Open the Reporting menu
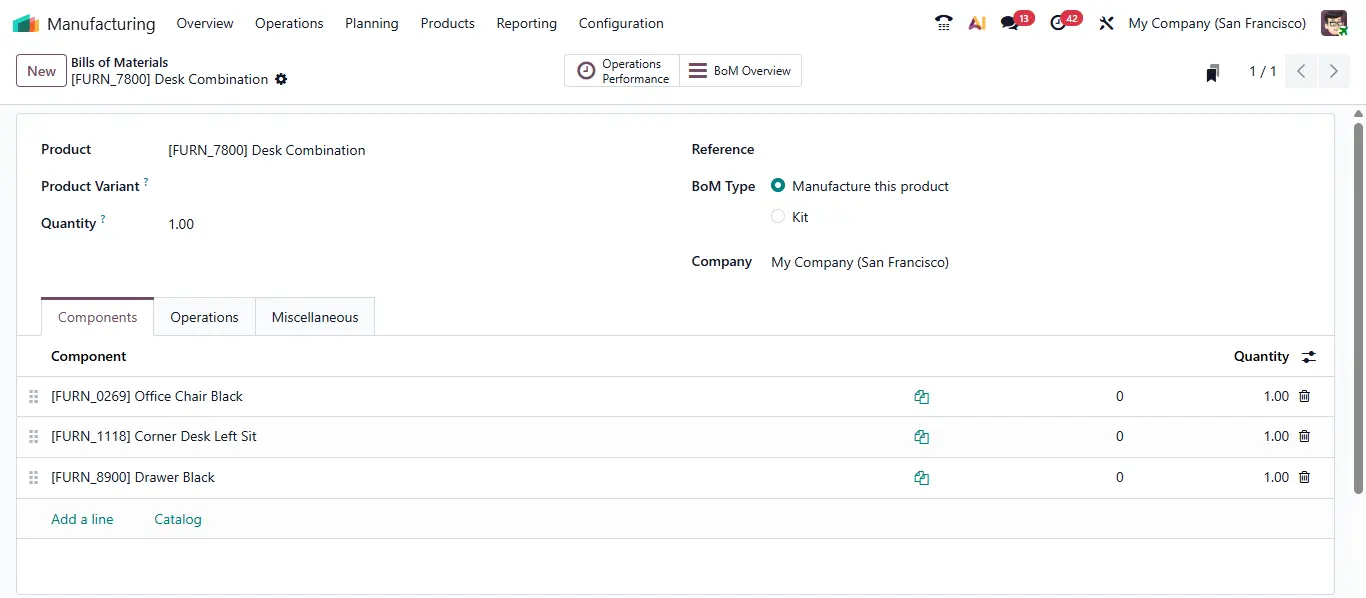Viewport: 1366px width, 598px height. click(527, 23)
